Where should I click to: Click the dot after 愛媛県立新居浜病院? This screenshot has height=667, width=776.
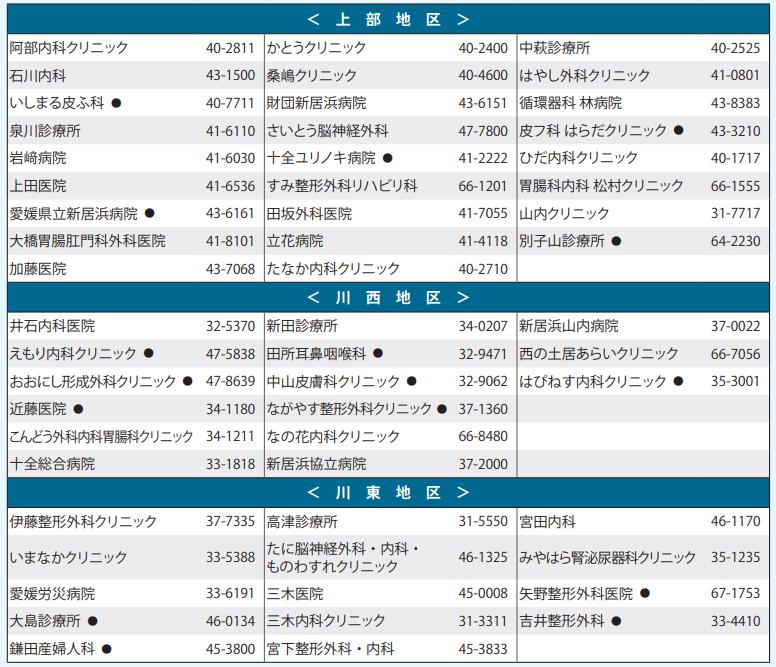[x=150, y=213]
